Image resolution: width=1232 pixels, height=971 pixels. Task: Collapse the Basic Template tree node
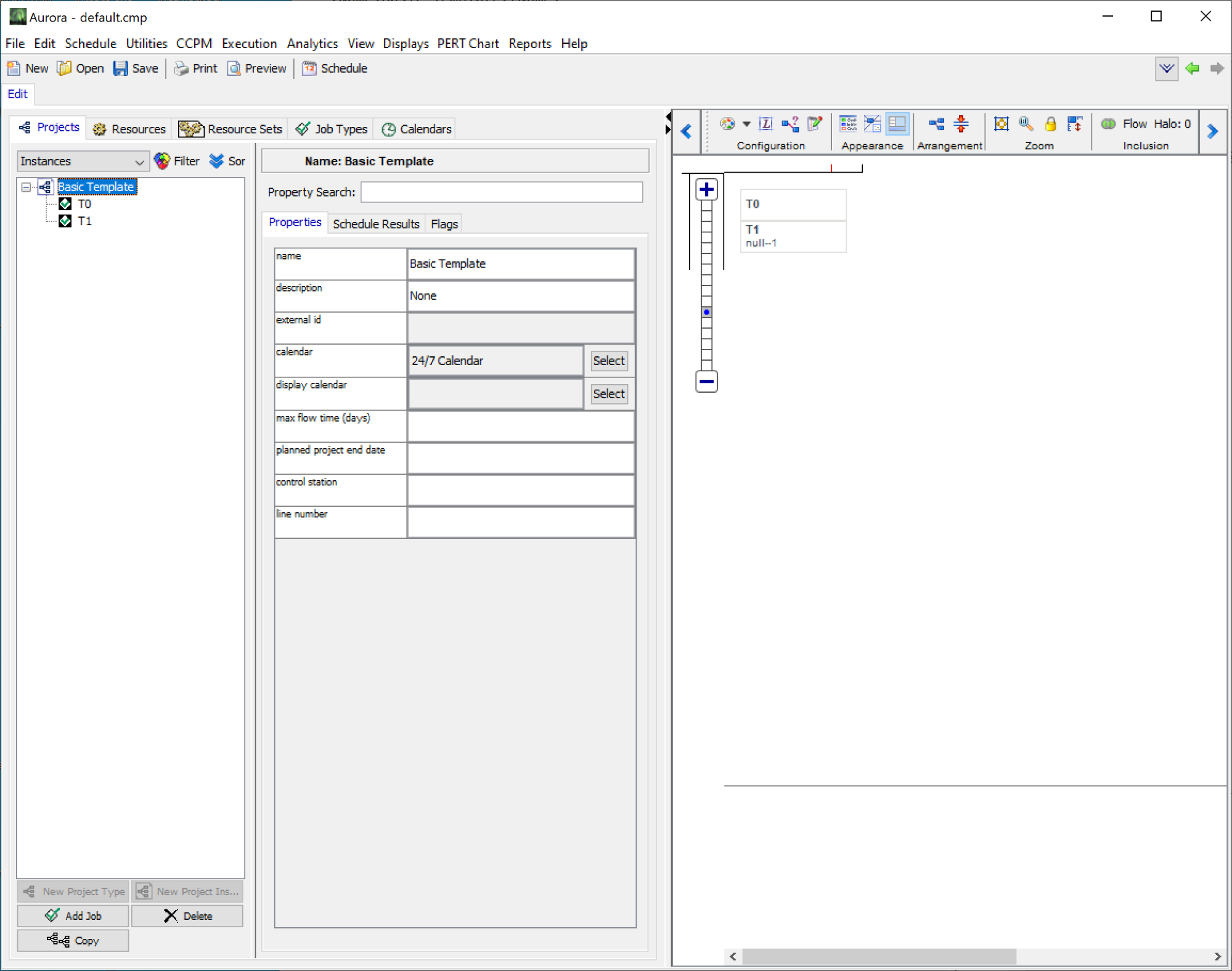click(26, 187)
